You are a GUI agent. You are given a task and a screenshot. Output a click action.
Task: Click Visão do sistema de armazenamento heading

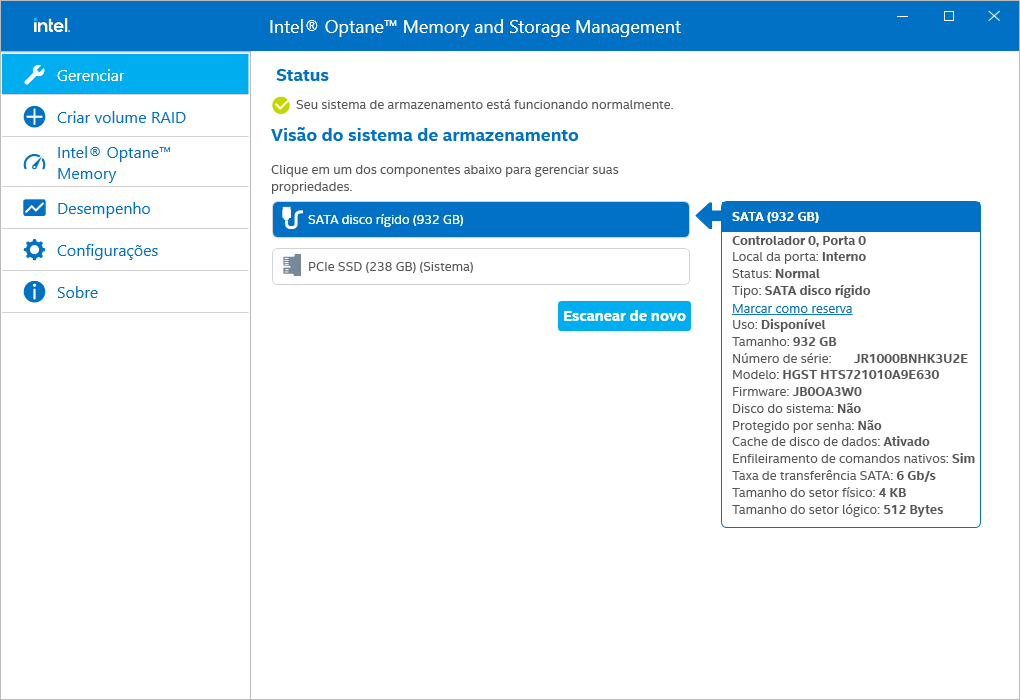point(425,135)
